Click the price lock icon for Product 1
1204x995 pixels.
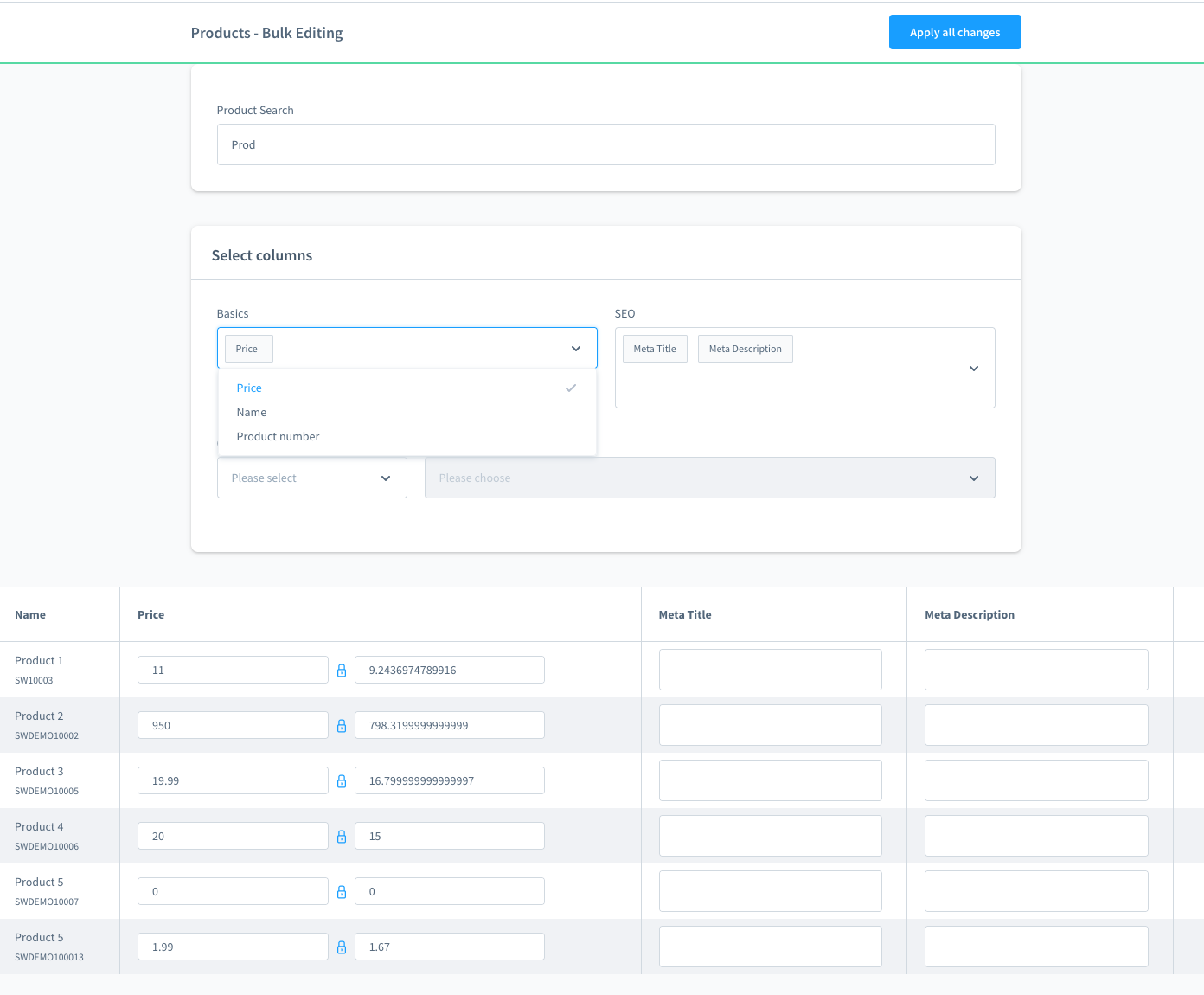coord(342,671)
